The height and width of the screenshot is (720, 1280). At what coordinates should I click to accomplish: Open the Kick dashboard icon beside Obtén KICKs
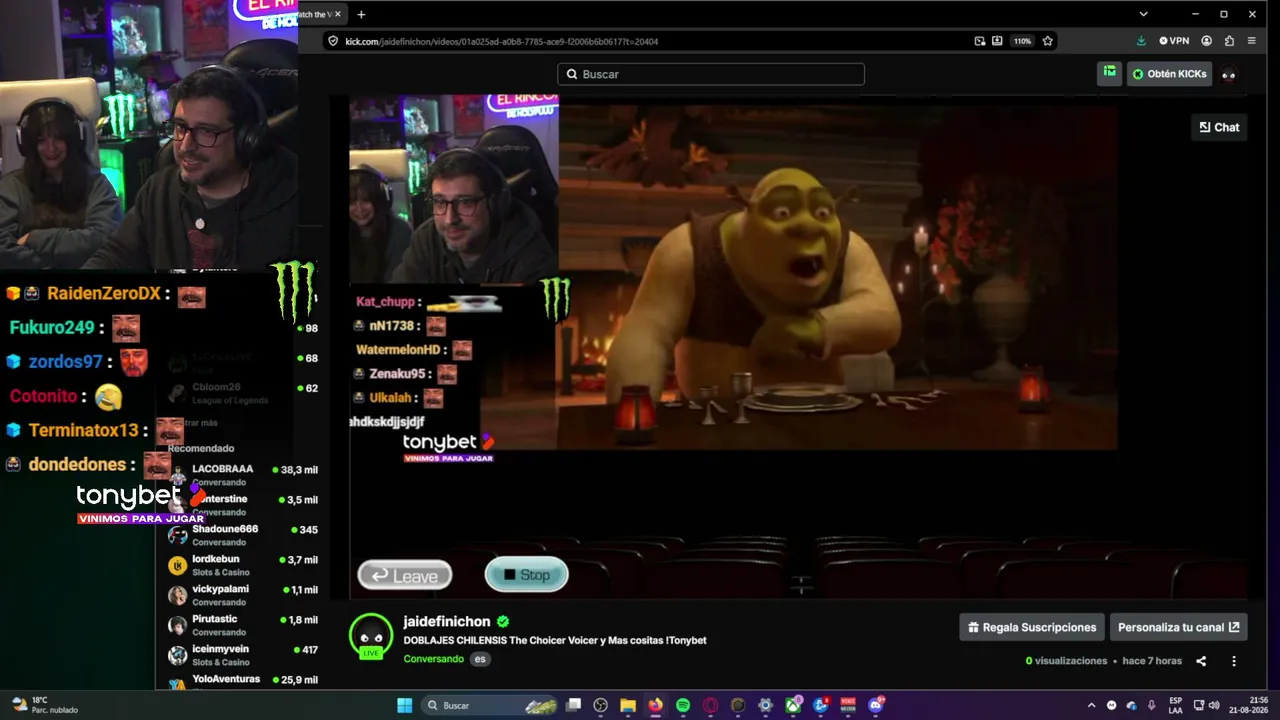coord(1109,73)
